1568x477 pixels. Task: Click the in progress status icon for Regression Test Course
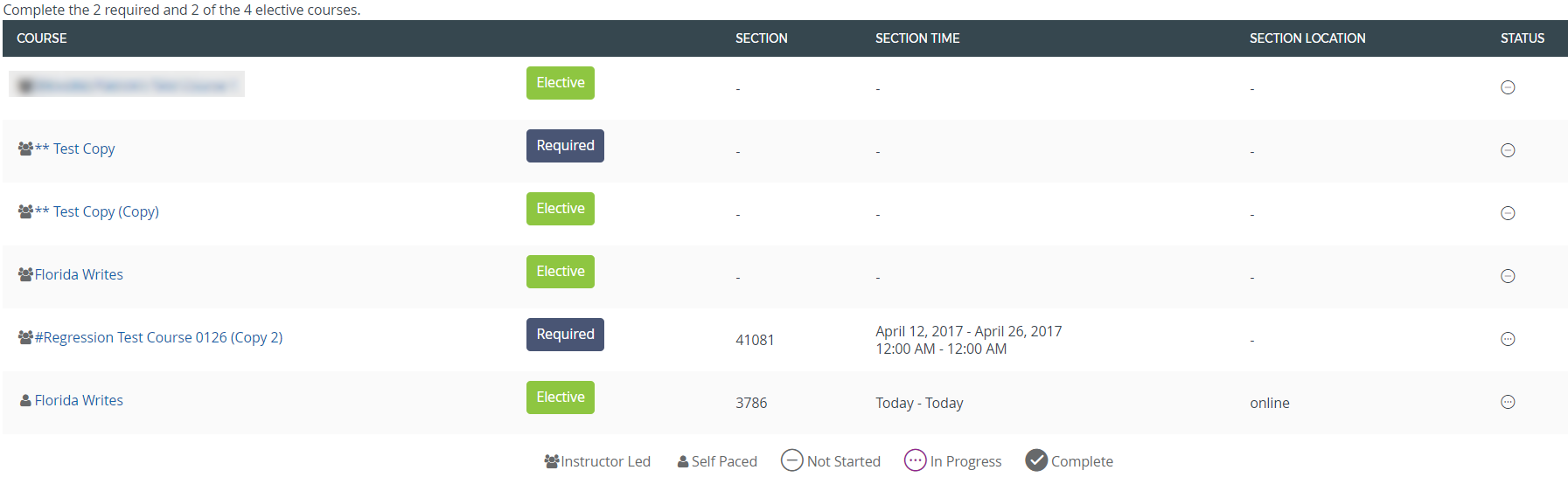coord(1508,339)
